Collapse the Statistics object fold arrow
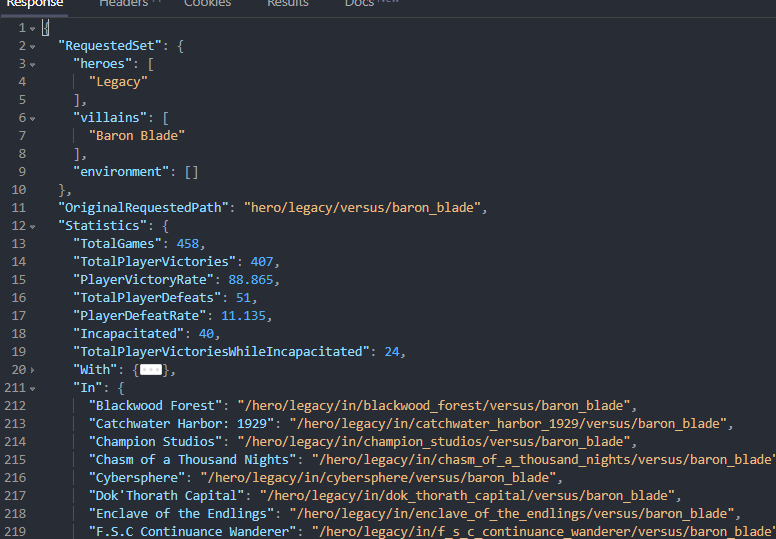The image size is (776, 539). pyautogui.click(x=33, y=227)
